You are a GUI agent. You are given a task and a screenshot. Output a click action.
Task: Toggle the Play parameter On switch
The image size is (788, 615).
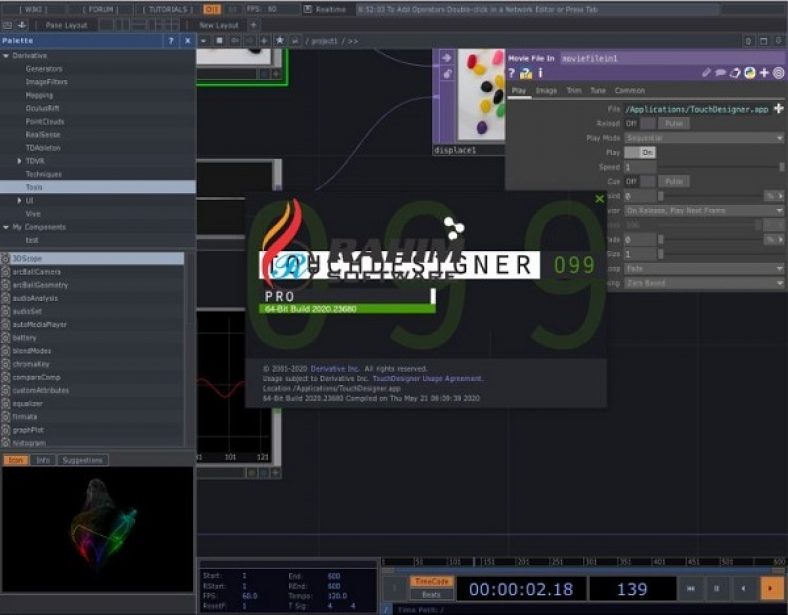tap(640, 152)
